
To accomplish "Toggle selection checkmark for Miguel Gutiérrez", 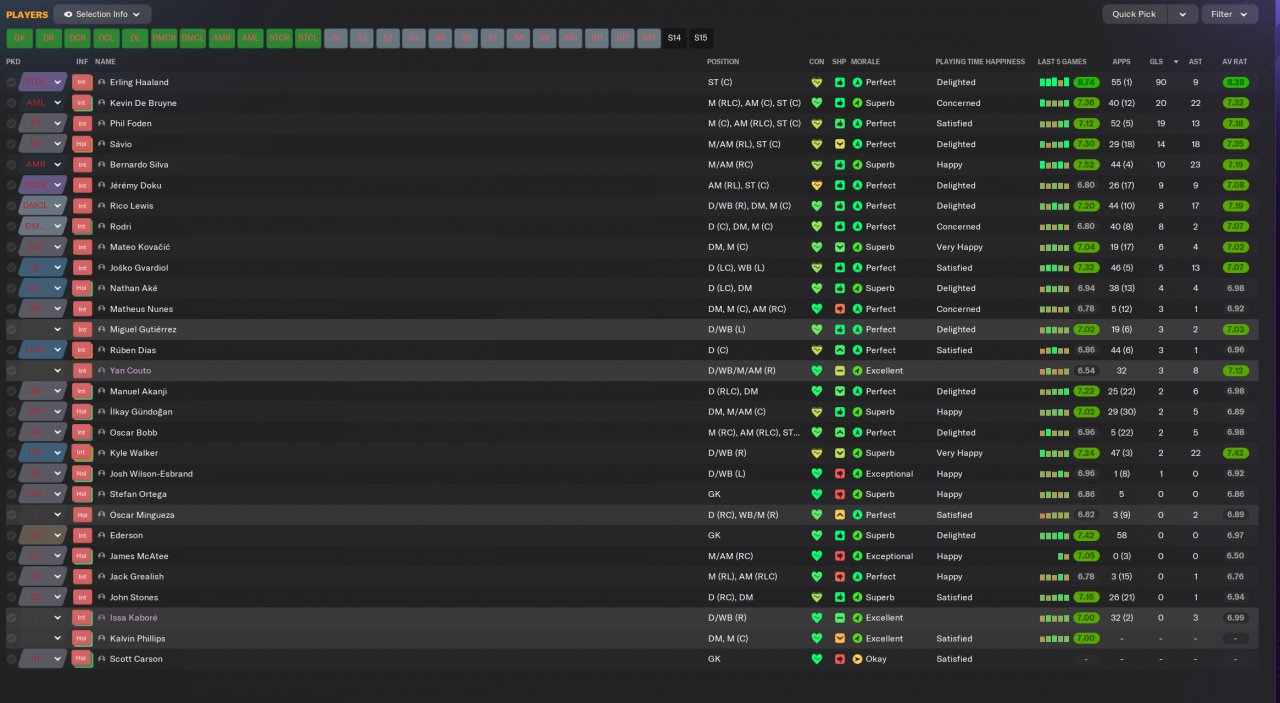I will pyautogui.click(x=12, y=329).
